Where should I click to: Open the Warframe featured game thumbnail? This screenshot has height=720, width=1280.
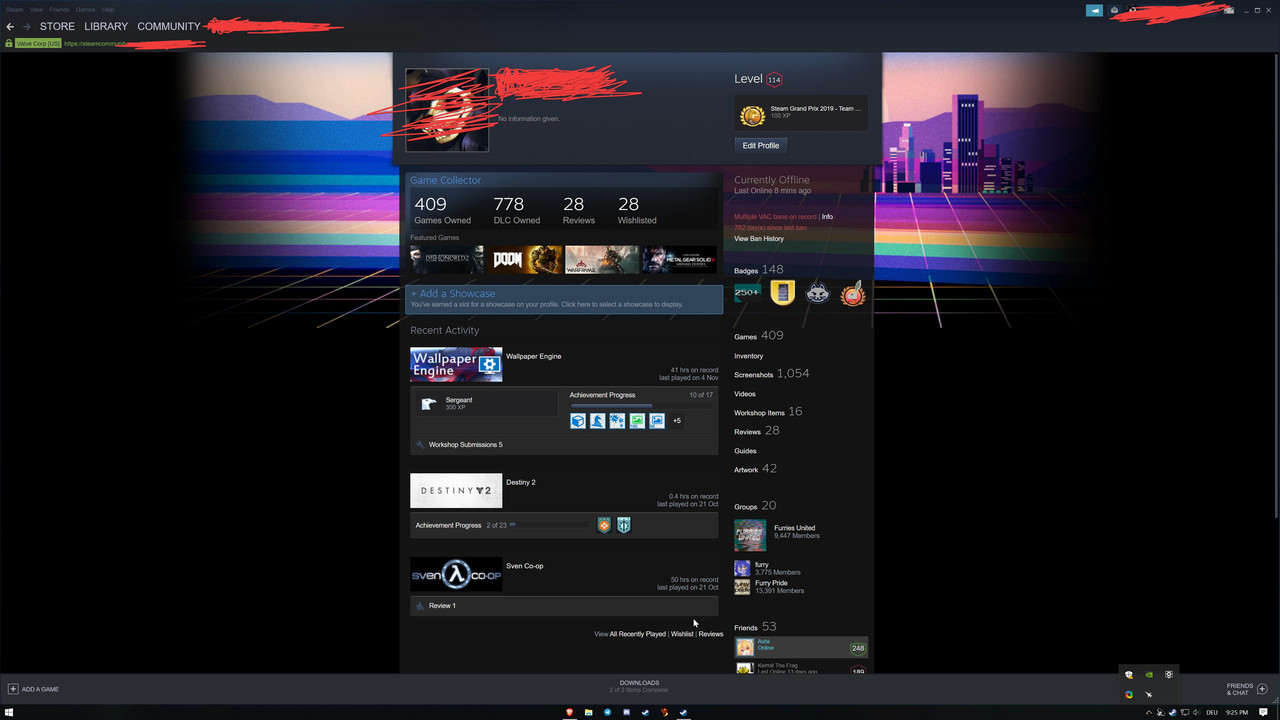602,260
